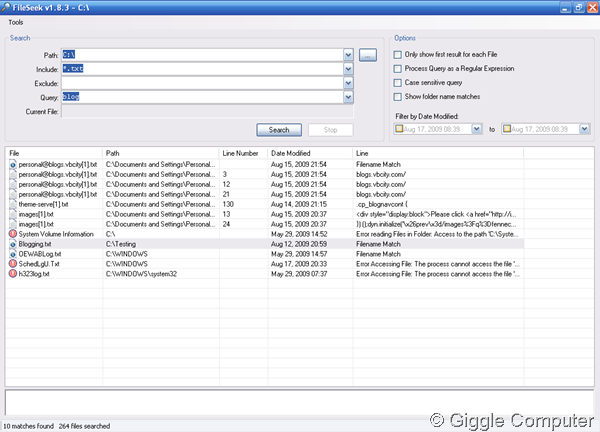Click line number 130 cell
Screen dimensions: 600x432
pos(228,204)
